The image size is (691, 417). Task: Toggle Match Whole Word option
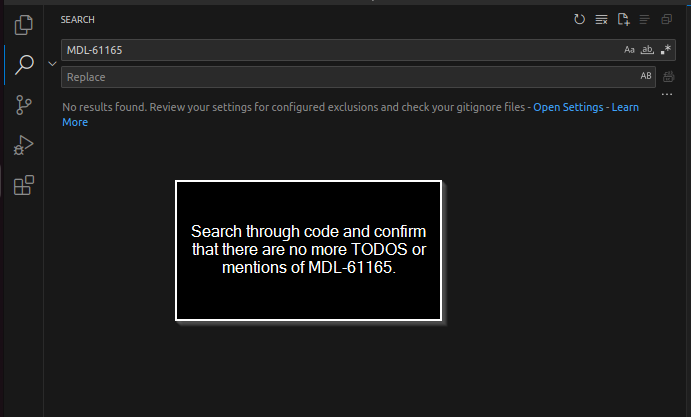point(647,50)
